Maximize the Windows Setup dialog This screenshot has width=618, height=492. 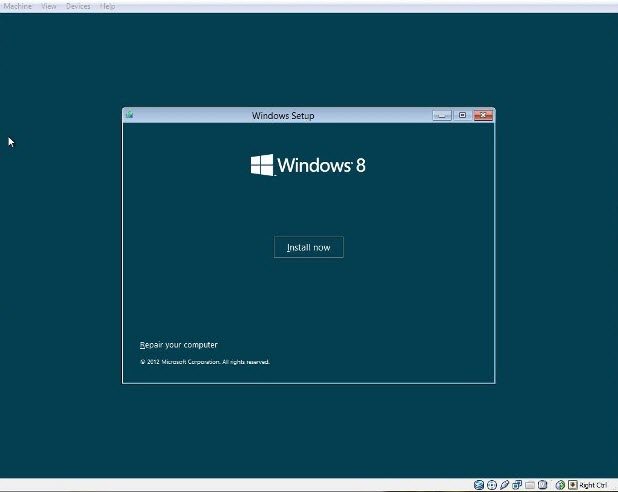[x=462, y=115]
